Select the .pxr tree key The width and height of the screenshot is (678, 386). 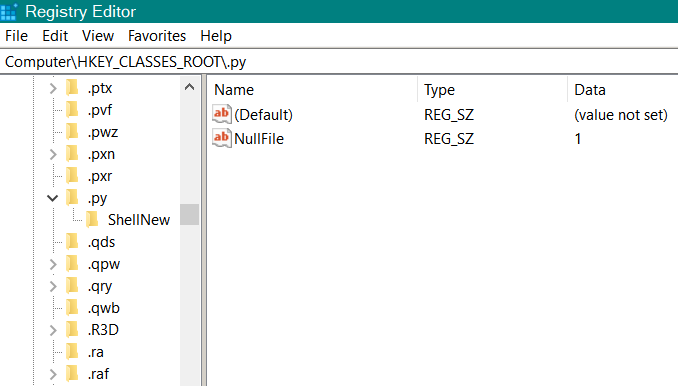(x=100, y=176)
